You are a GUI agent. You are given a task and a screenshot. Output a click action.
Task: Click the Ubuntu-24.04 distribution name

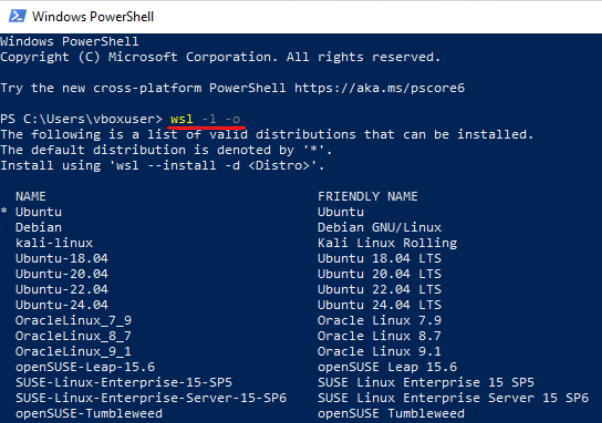[x=62, y=305]
